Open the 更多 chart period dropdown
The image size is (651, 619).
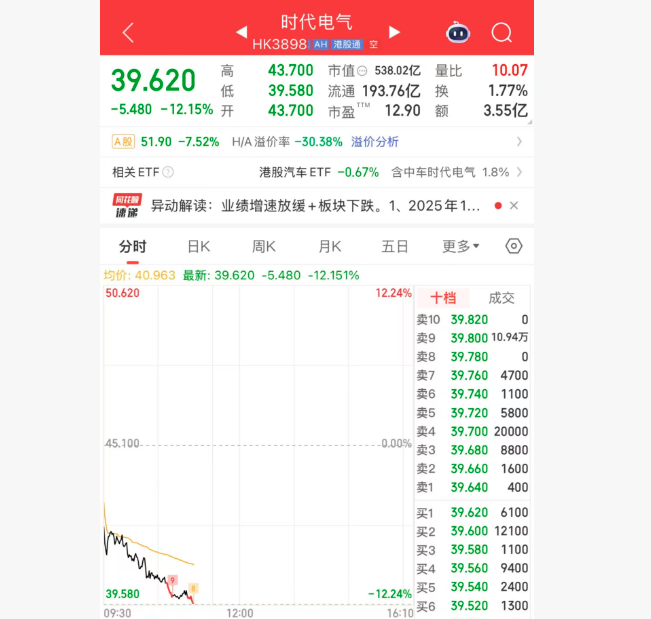tap(460, 246)
